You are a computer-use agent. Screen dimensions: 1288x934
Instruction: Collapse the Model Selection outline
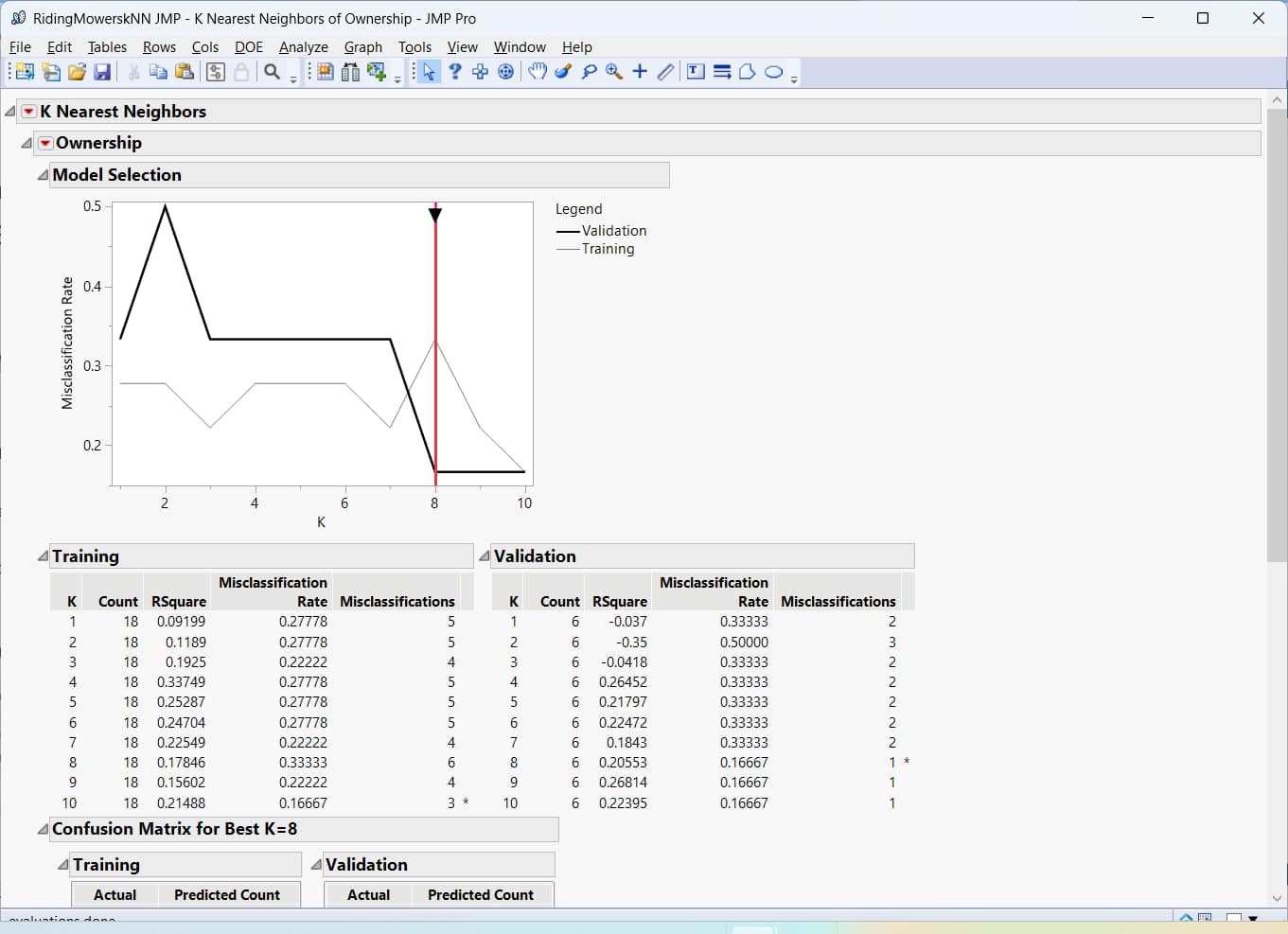coord(42,175)
